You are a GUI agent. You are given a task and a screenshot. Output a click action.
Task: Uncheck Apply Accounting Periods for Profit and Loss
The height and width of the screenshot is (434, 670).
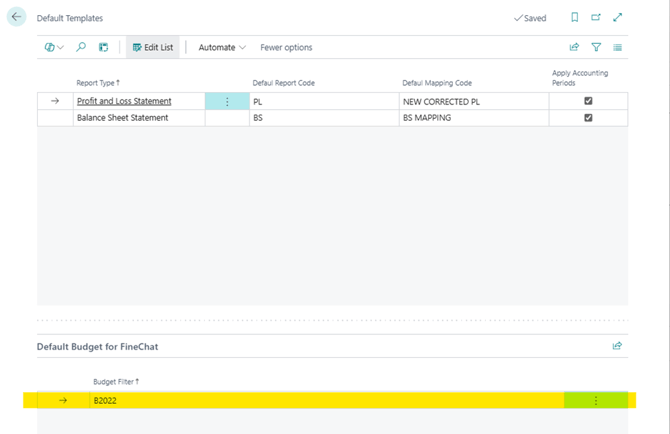tap(588, 101)
